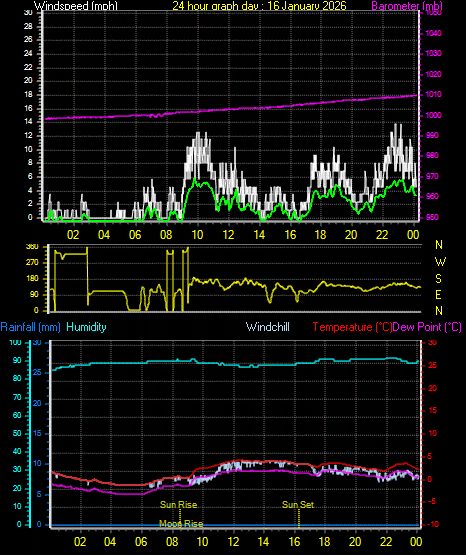Click the 18 value on the windspeed axis
The width and height of the screenshot is (466, 555).
tap(28, 95)
